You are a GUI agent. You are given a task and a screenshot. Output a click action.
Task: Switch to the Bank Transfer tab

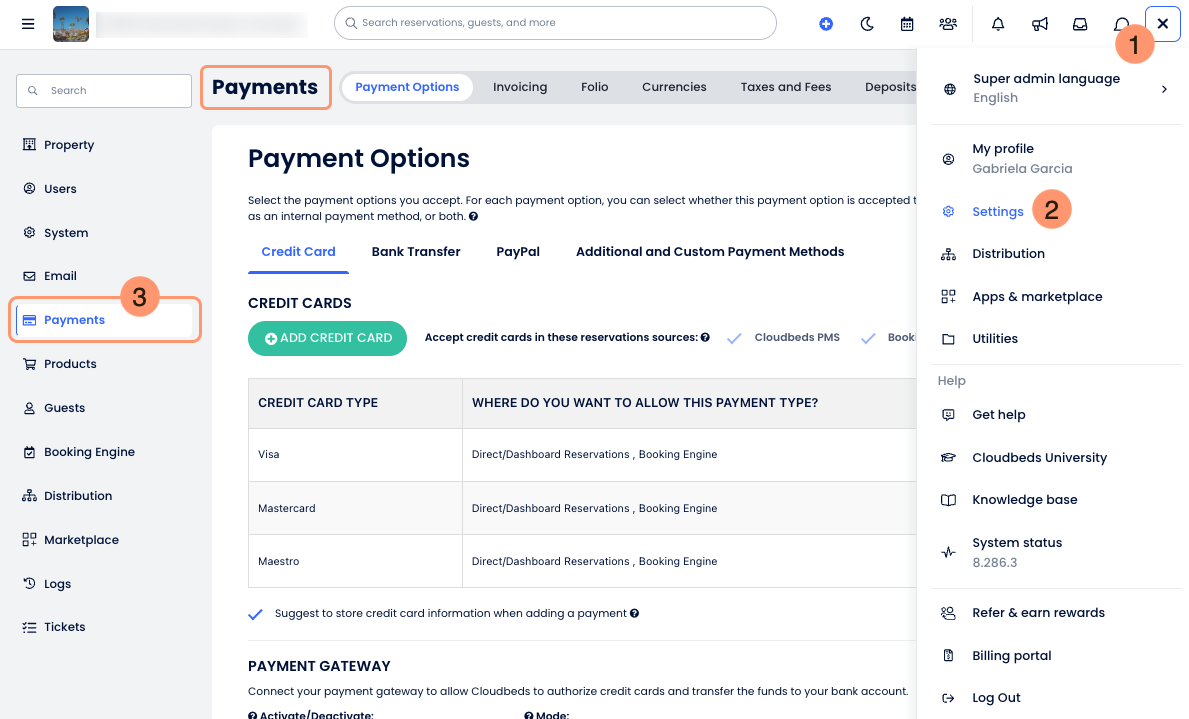click(x=416, y=252)
